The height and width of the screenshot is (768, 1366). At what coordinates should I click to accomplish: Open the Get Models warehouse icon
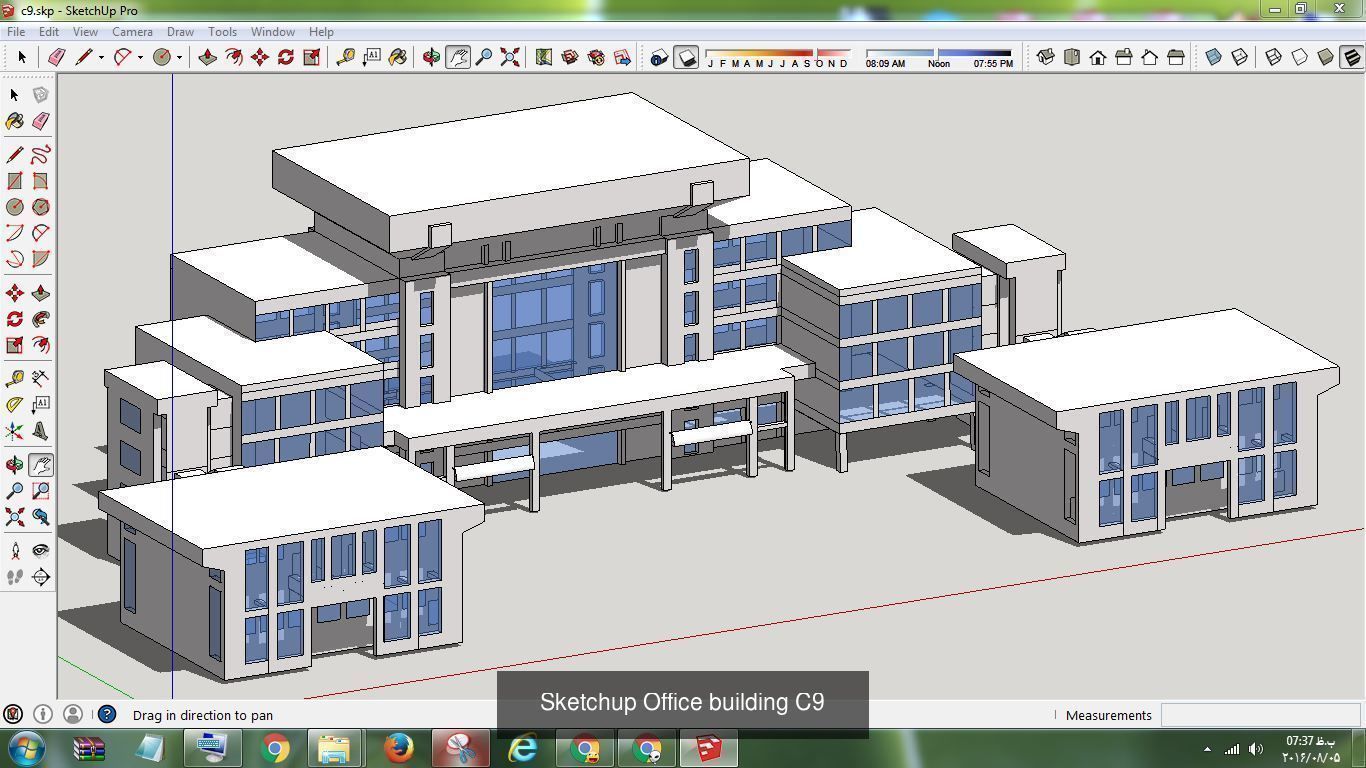coord(569,57)
